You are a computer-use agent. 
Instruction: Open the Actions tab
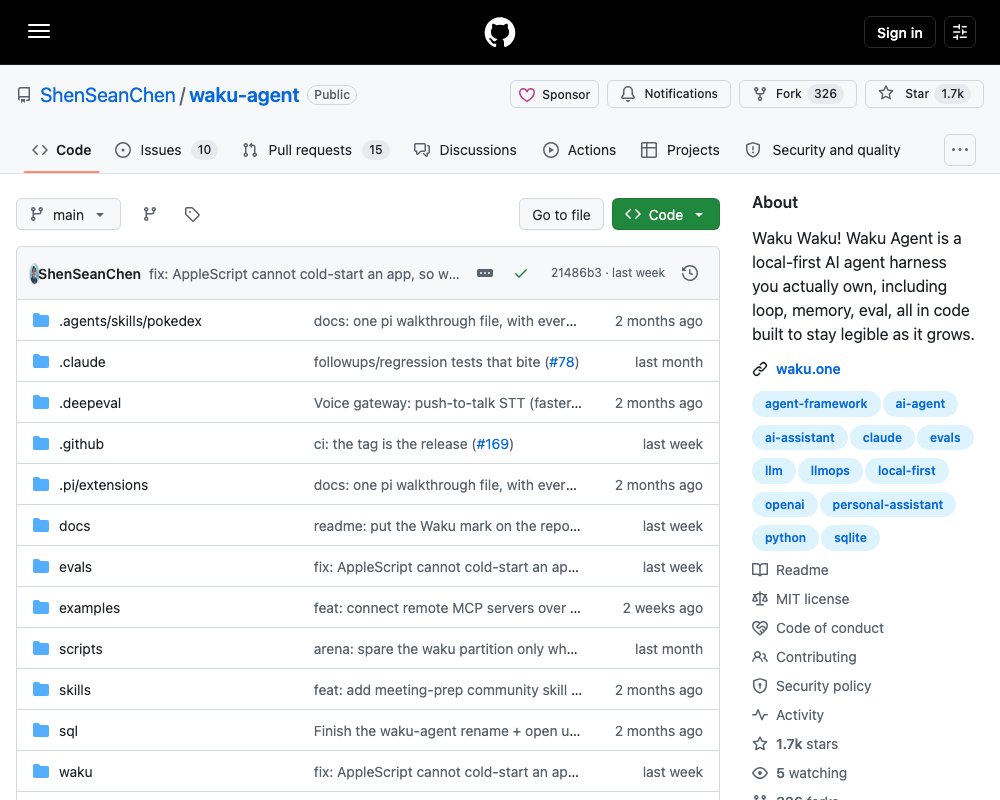[x=579, y=150]
